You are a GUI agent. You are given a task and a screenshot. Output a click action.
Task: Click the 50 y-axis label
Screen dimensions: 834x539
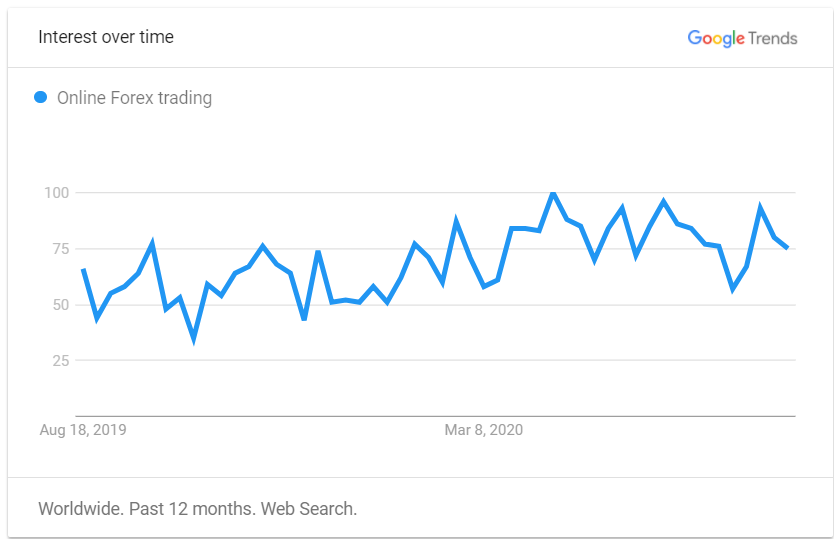61,305
